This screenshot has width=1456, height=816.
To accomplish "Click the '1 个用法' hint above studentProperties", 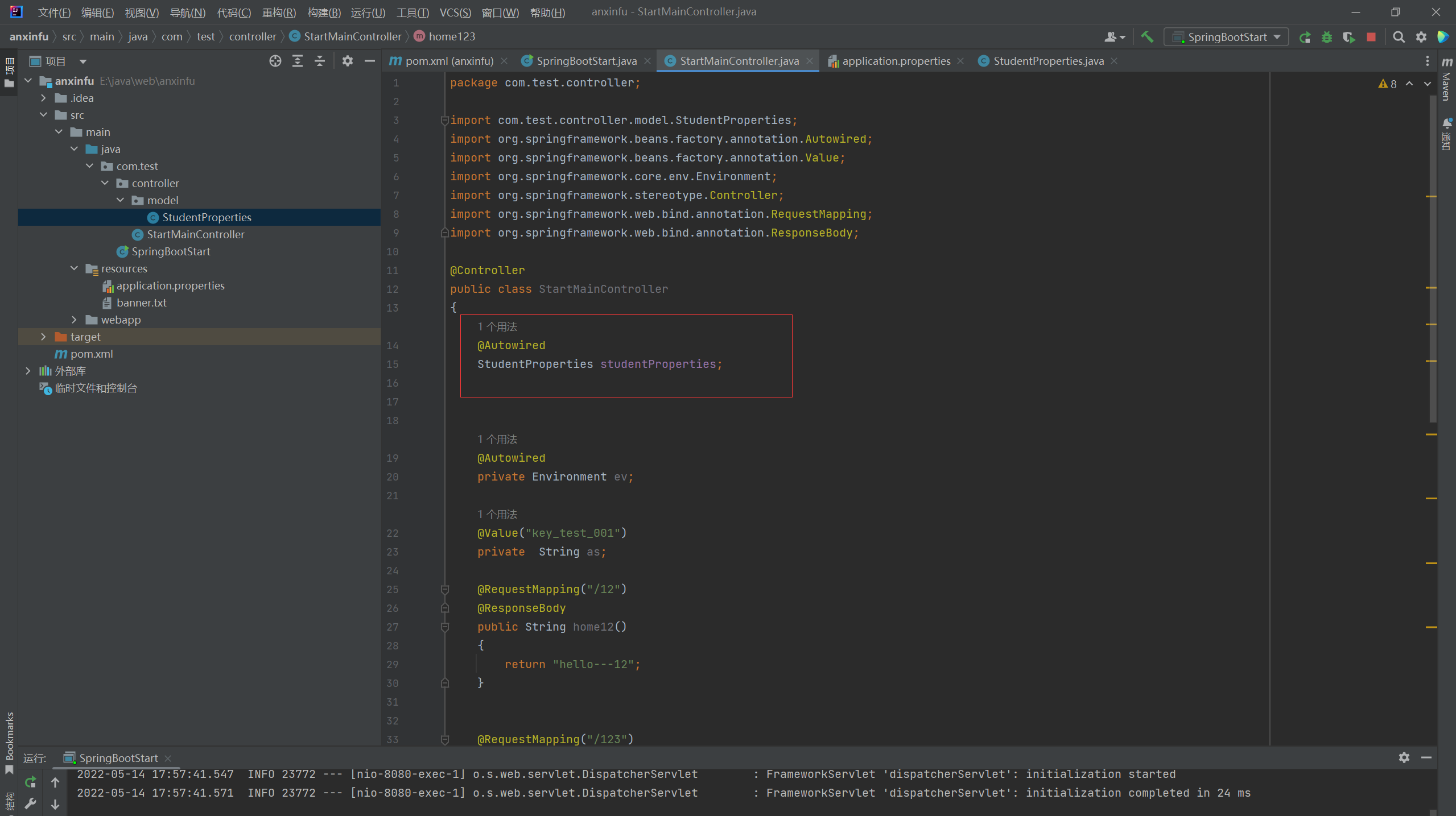I will click(x=497, y=326).
